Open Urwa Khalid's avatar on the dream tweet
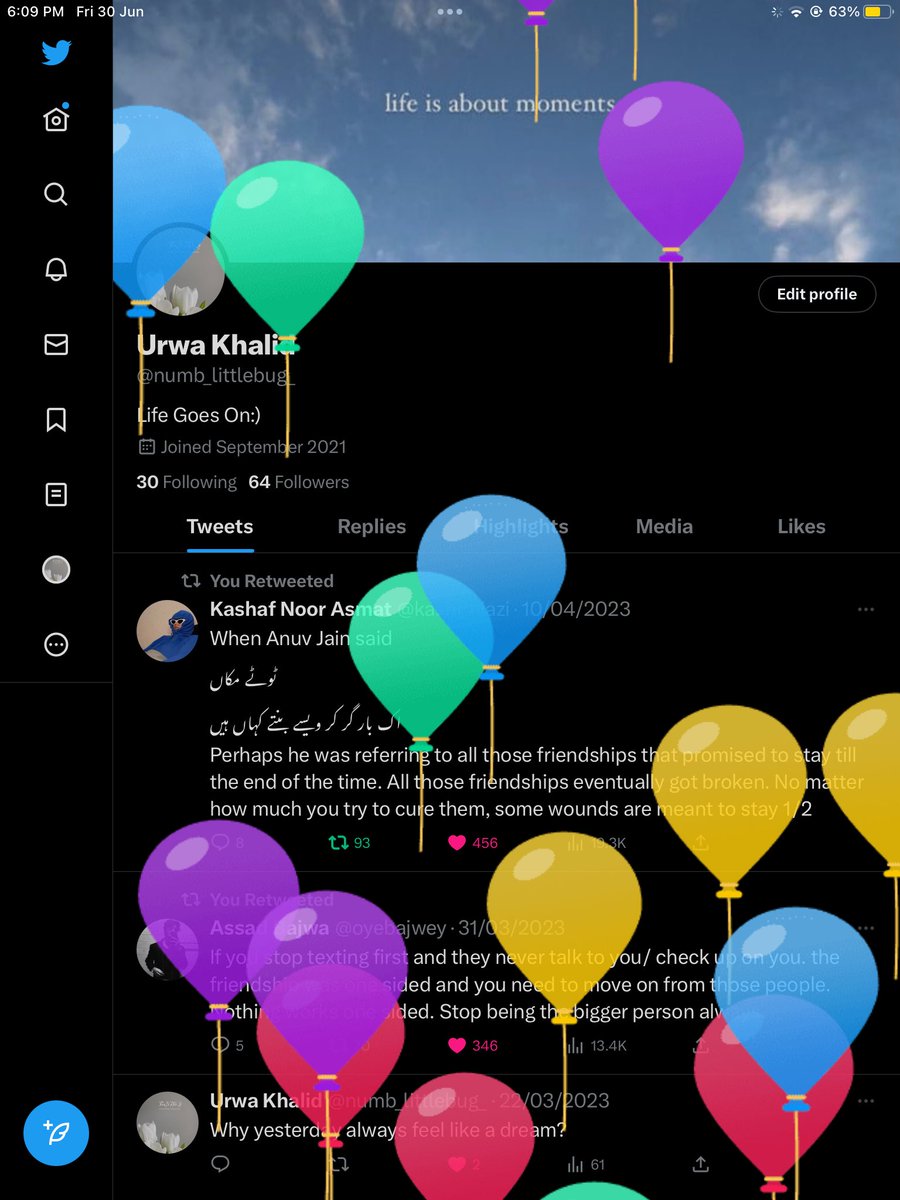Image resolution: width=900 pixels, height=1200 pixels. tap(167, 1122)
